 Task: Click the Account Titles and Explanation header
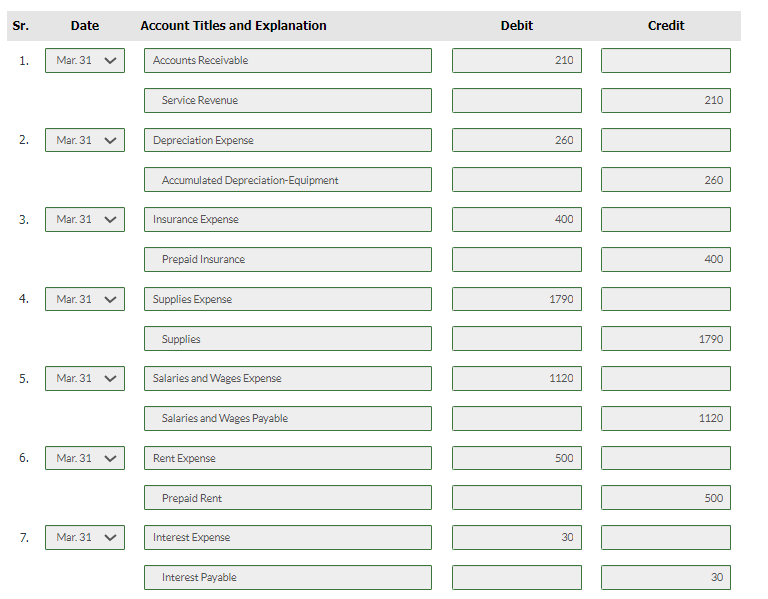(x=234, y=25)
